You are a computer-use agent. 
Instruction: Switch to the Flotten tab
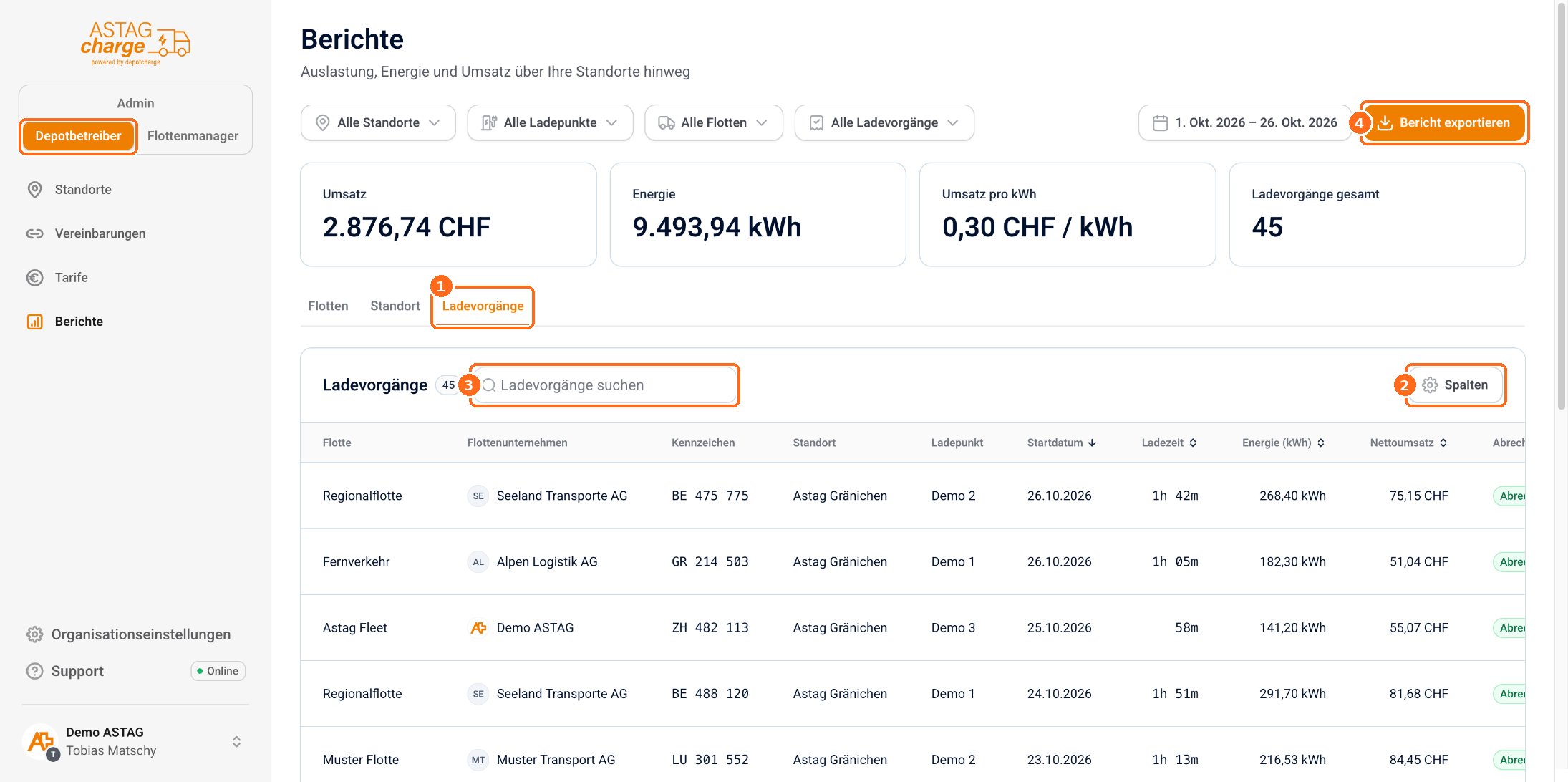click(x=328, y=306)
